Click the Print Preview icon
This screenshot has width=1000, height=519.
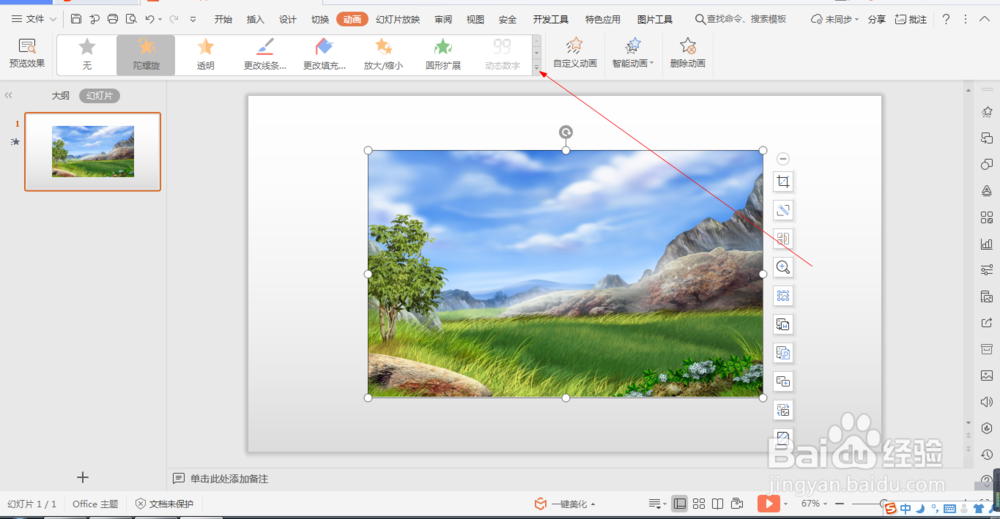[131, 19]
